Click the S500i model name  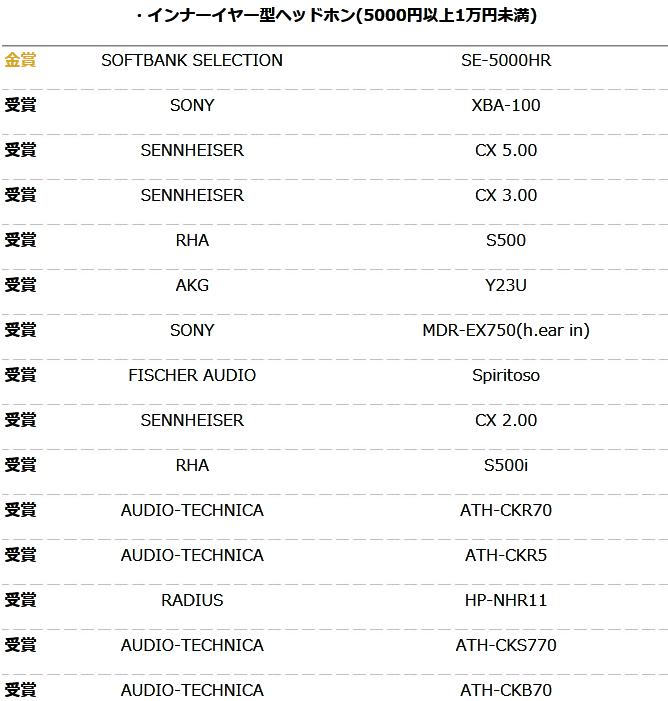point(506,465)
